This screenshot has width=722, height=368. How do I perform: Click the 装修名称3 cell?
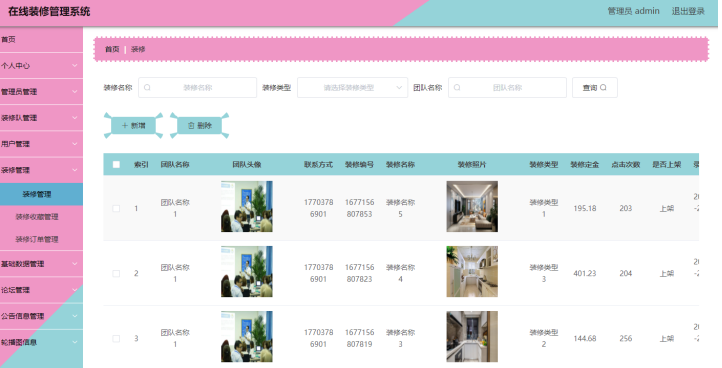400,339
